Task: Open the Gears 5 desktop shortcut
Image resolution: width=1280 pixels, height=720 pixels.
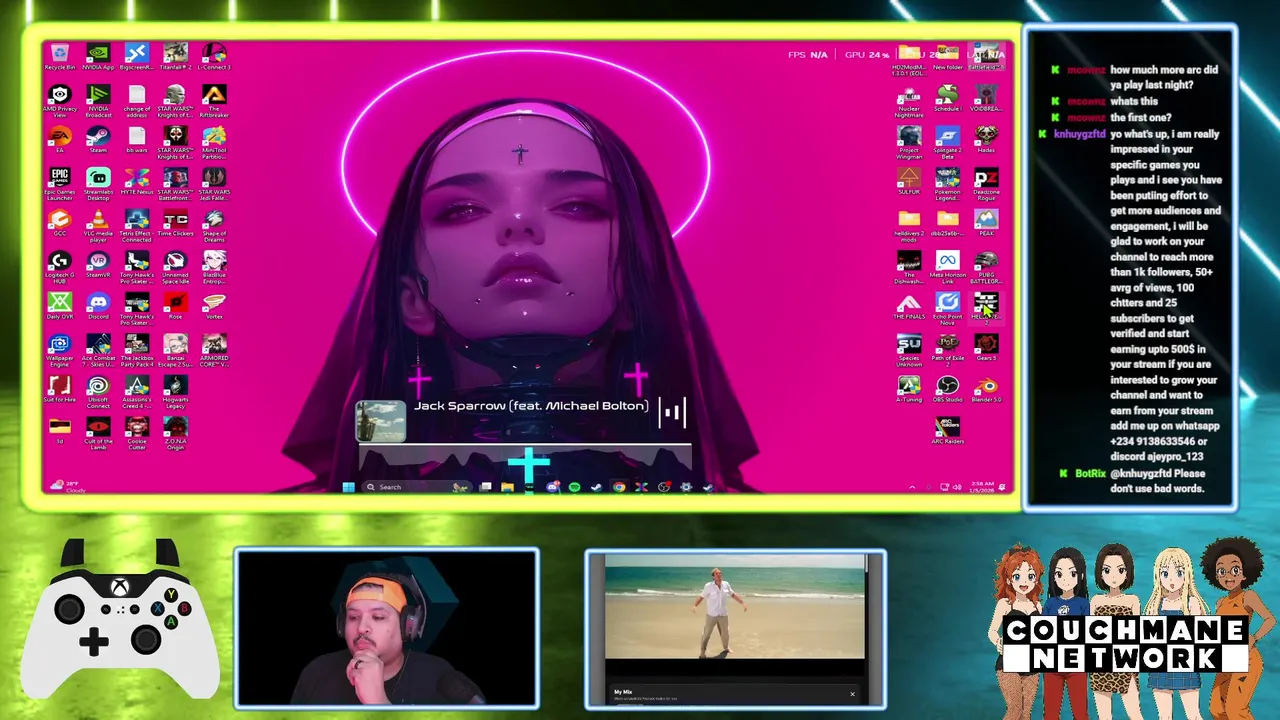Action: 986,347
